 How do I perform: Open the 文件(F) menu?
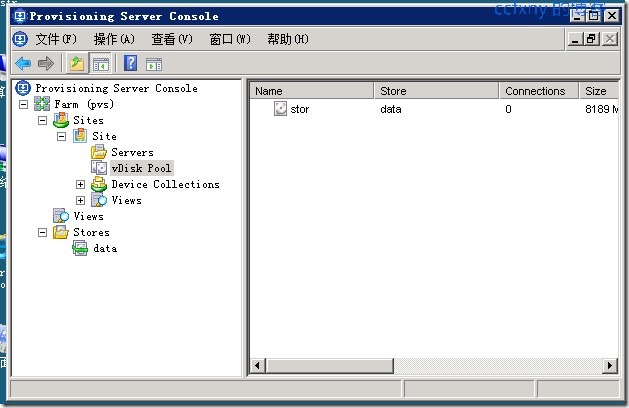(56, 39)
